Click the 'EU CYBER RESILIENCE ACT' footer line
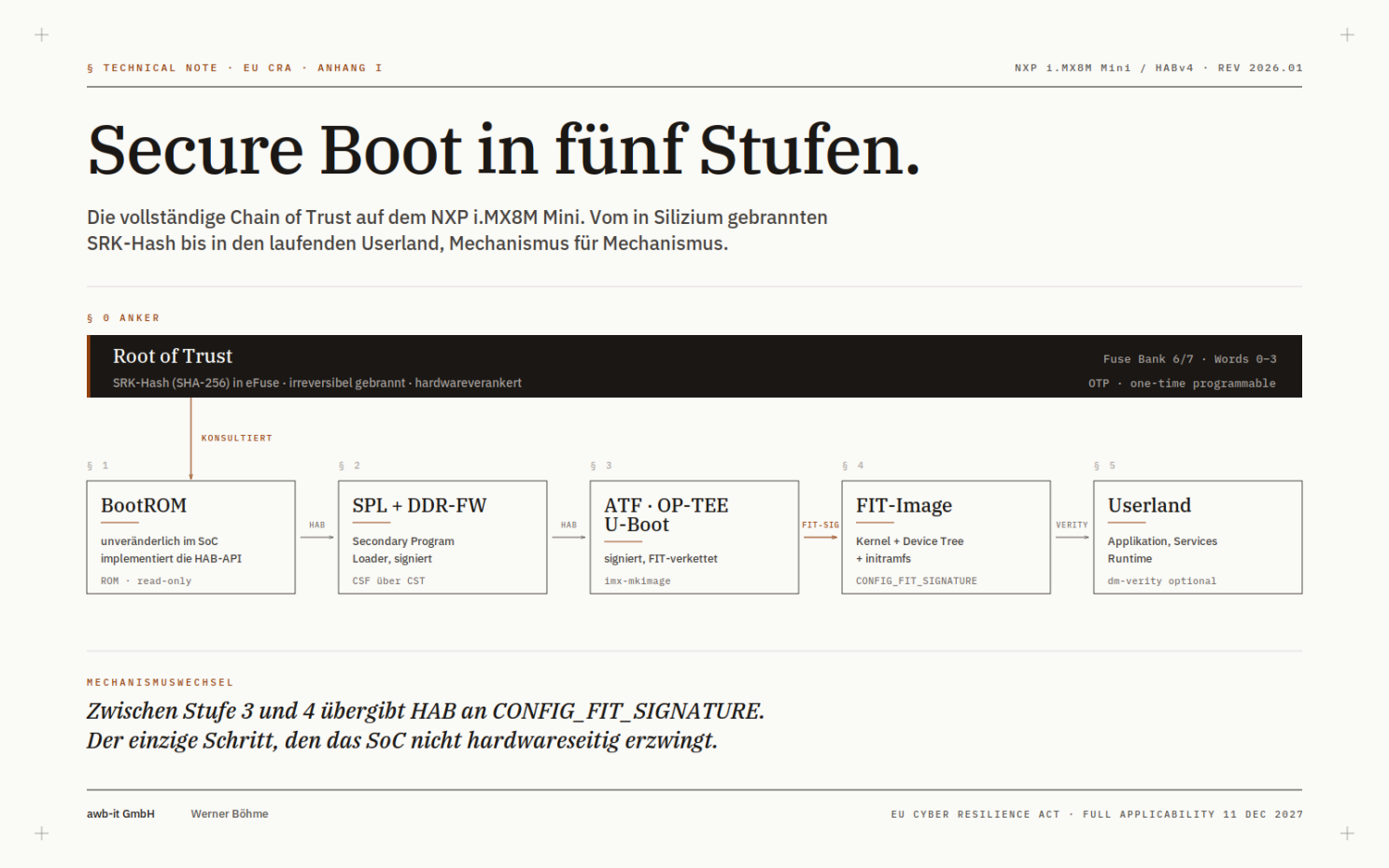Screen dimensions: 1389x868 click(x=1097, y=815)
